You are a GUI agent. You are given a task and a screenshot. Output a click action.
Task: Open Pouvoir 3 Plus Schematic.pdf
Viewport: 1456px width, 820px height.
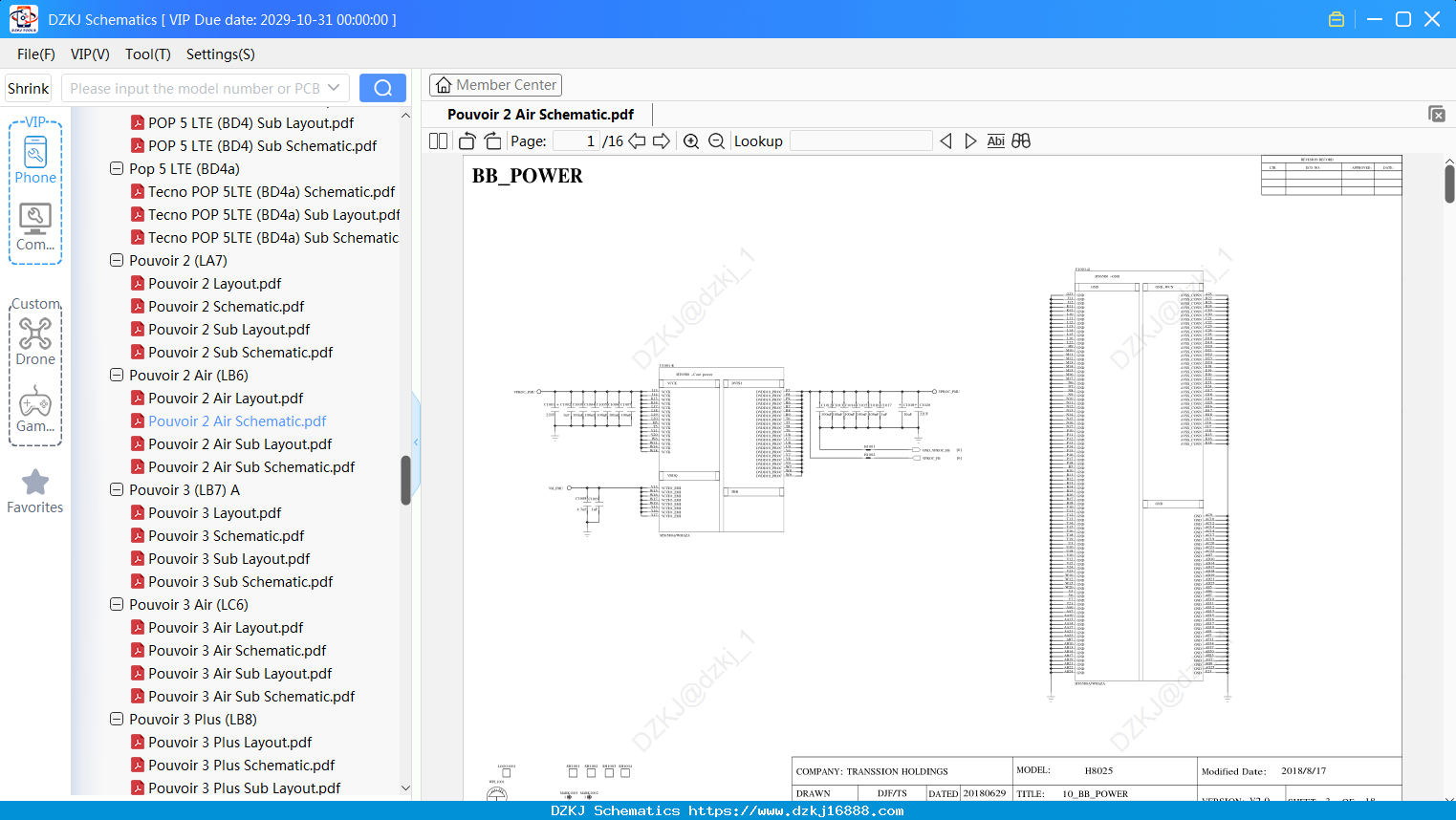click(241, 765)
